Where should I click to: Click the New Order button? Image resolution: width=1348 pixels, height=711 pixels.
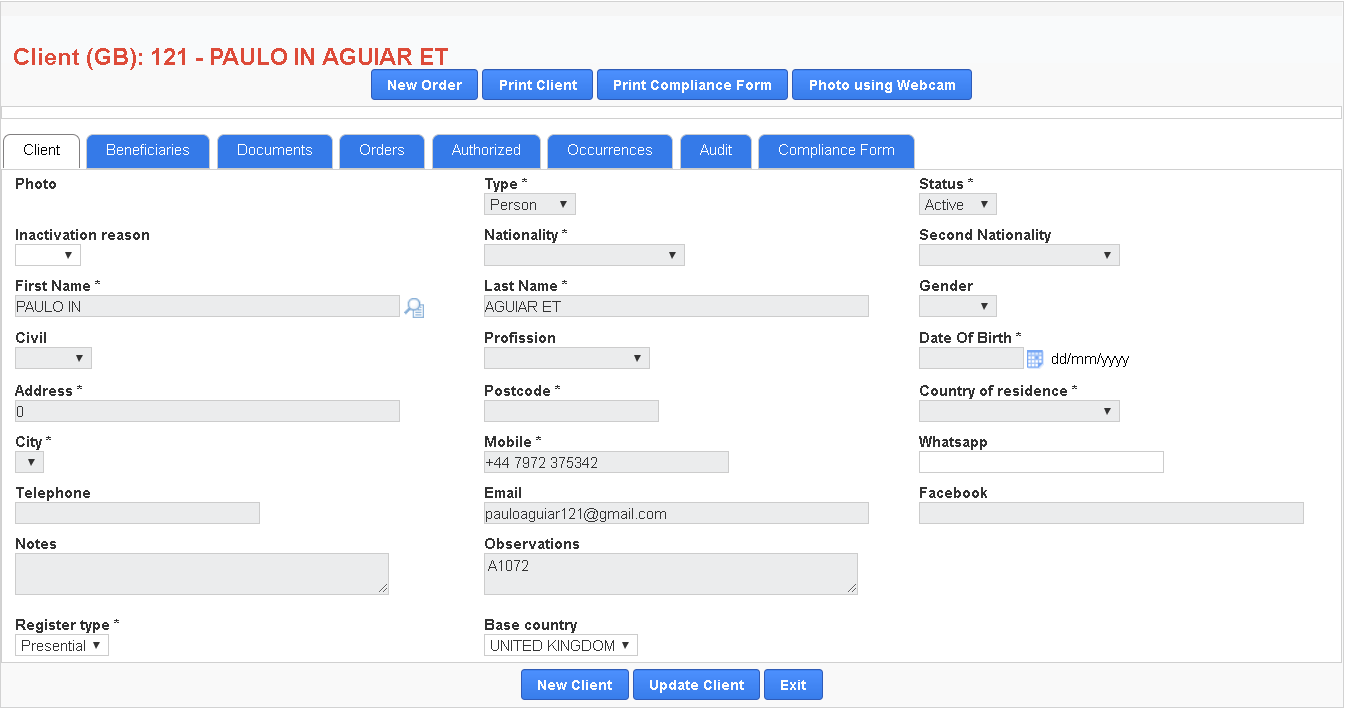pos(424,85)
